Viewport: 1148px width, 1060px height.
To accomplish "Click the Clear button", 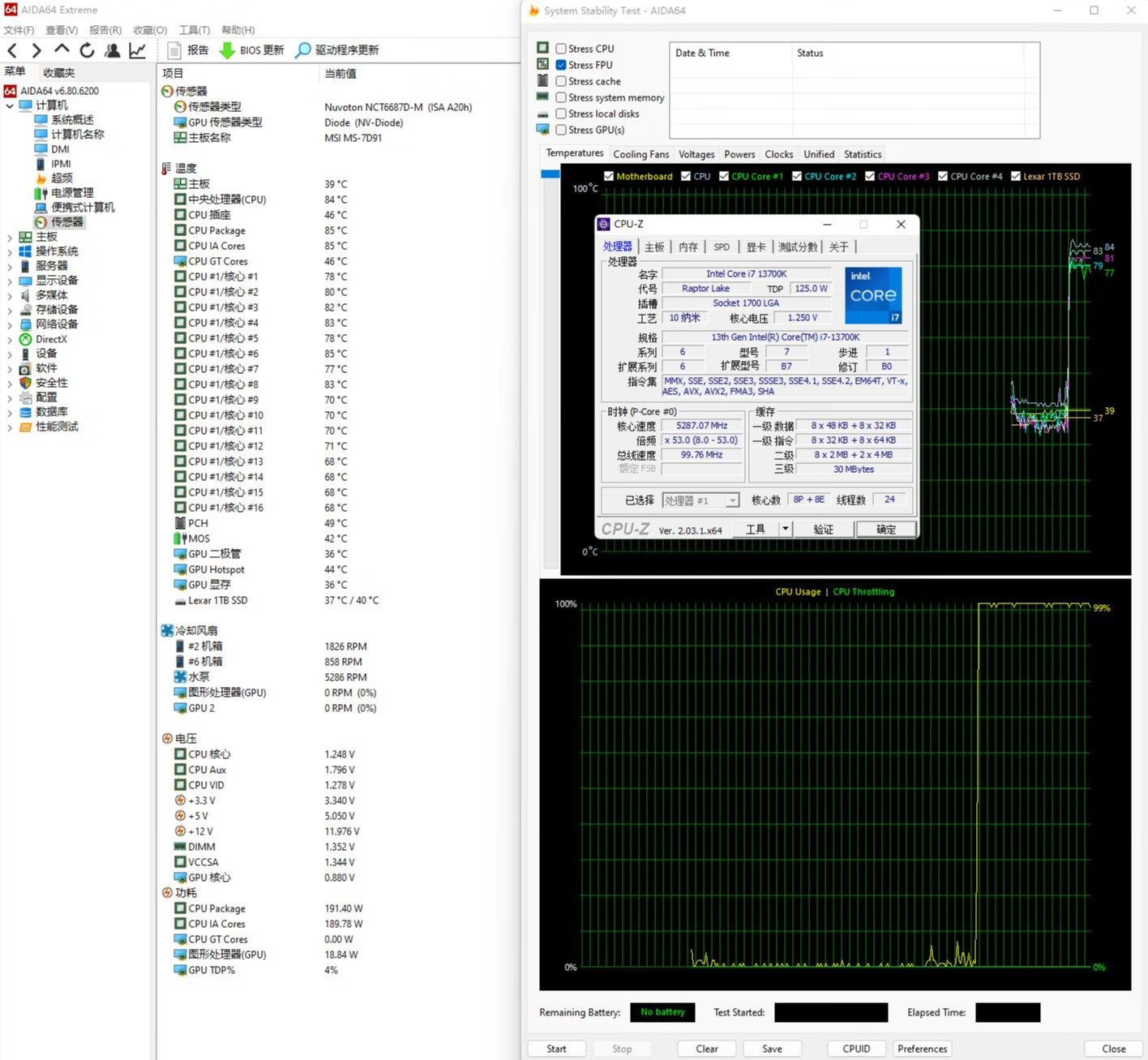I will [707, 1049].
